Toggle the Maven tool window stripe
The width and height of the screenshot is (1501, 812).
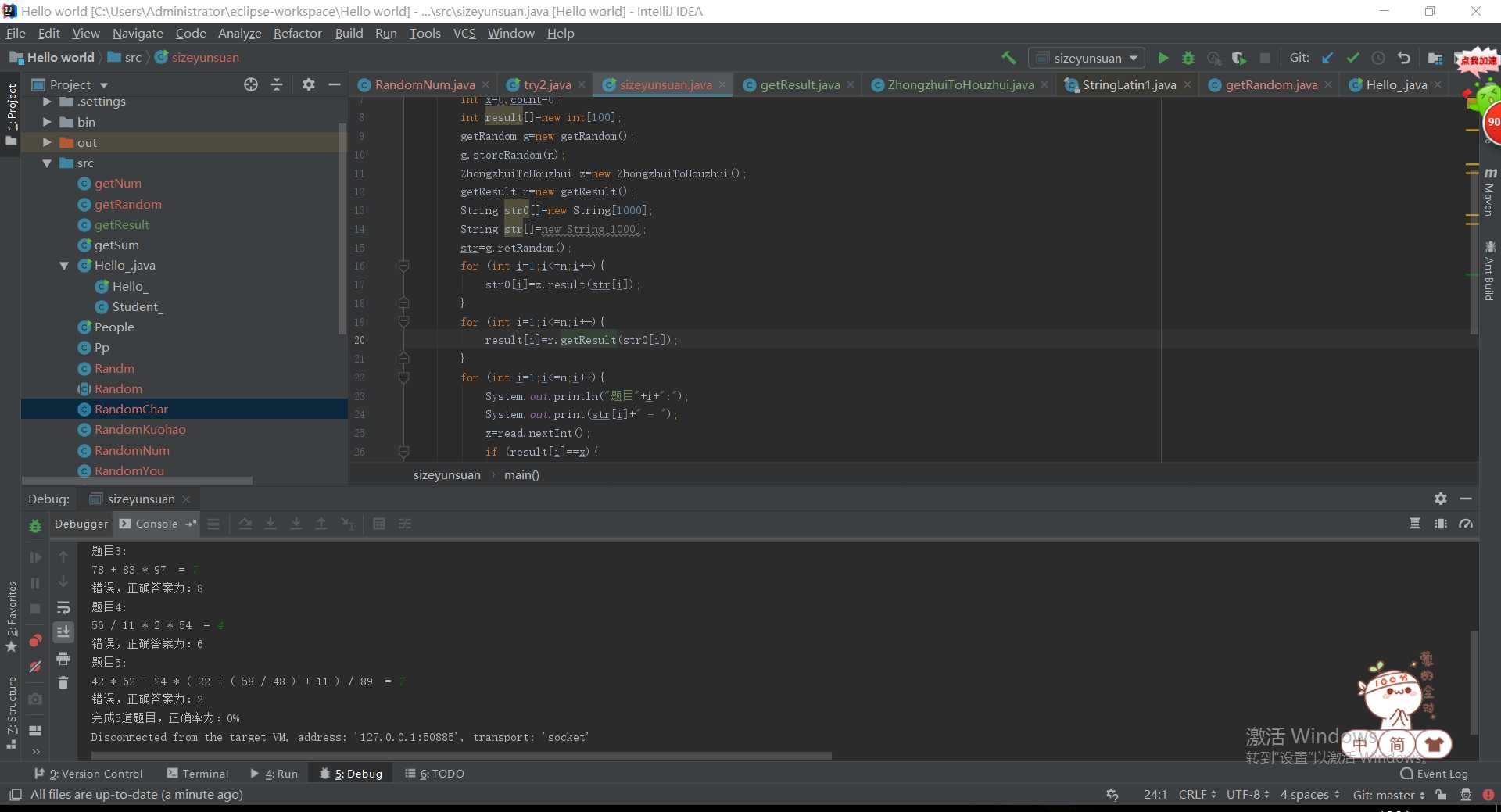coord(1489,192)
